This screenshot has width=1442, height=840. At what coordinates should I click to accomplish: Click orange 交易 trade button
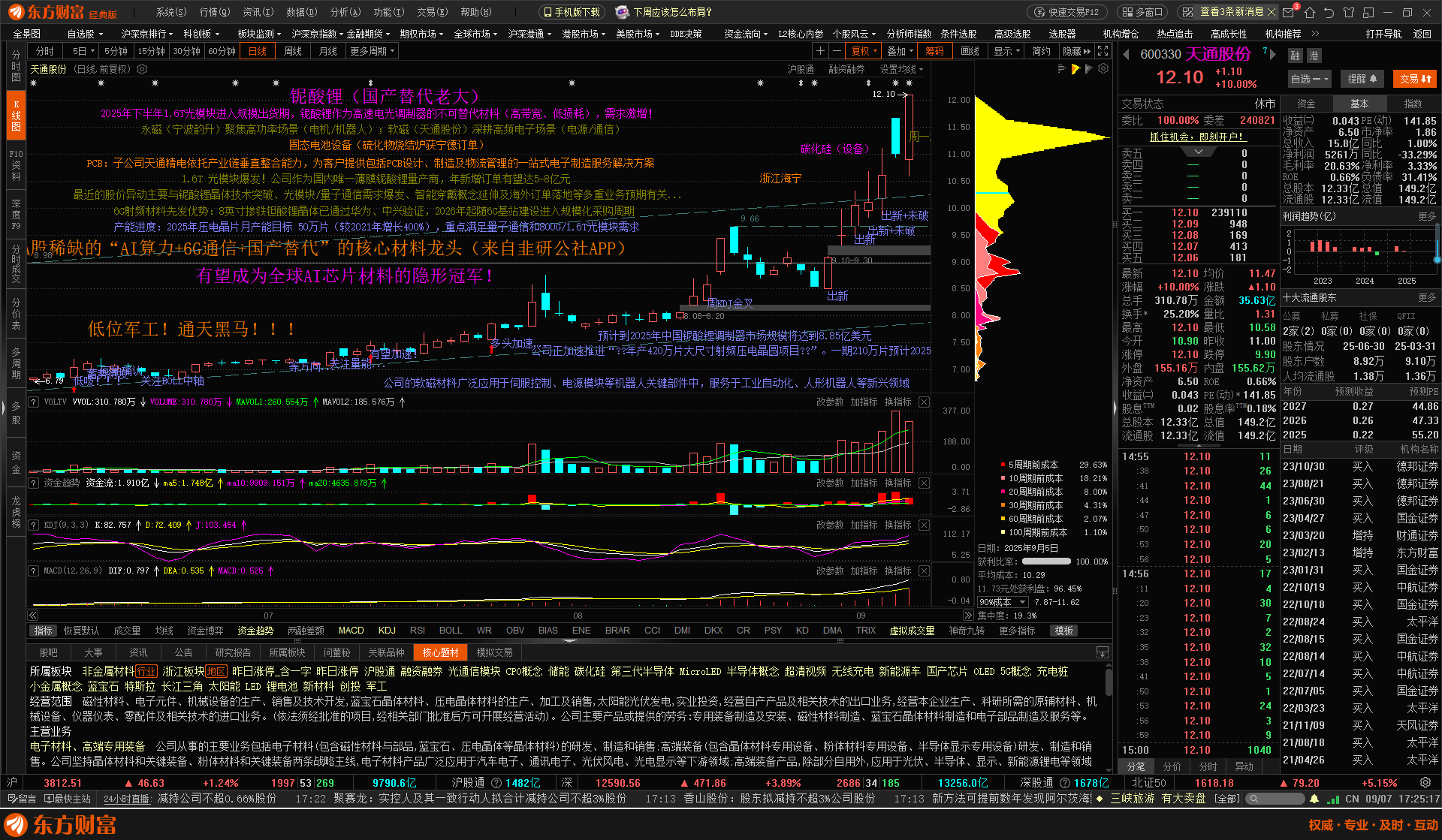(1416, 79)
